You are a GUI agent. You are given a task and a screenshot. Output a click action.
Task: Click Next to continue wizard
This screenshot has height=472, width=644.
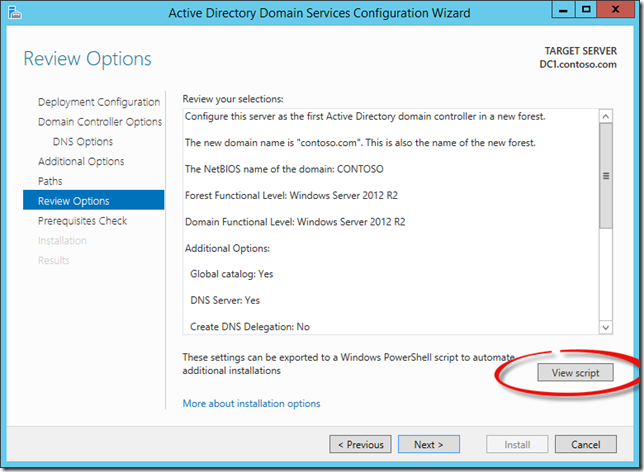tap(428, 444)
